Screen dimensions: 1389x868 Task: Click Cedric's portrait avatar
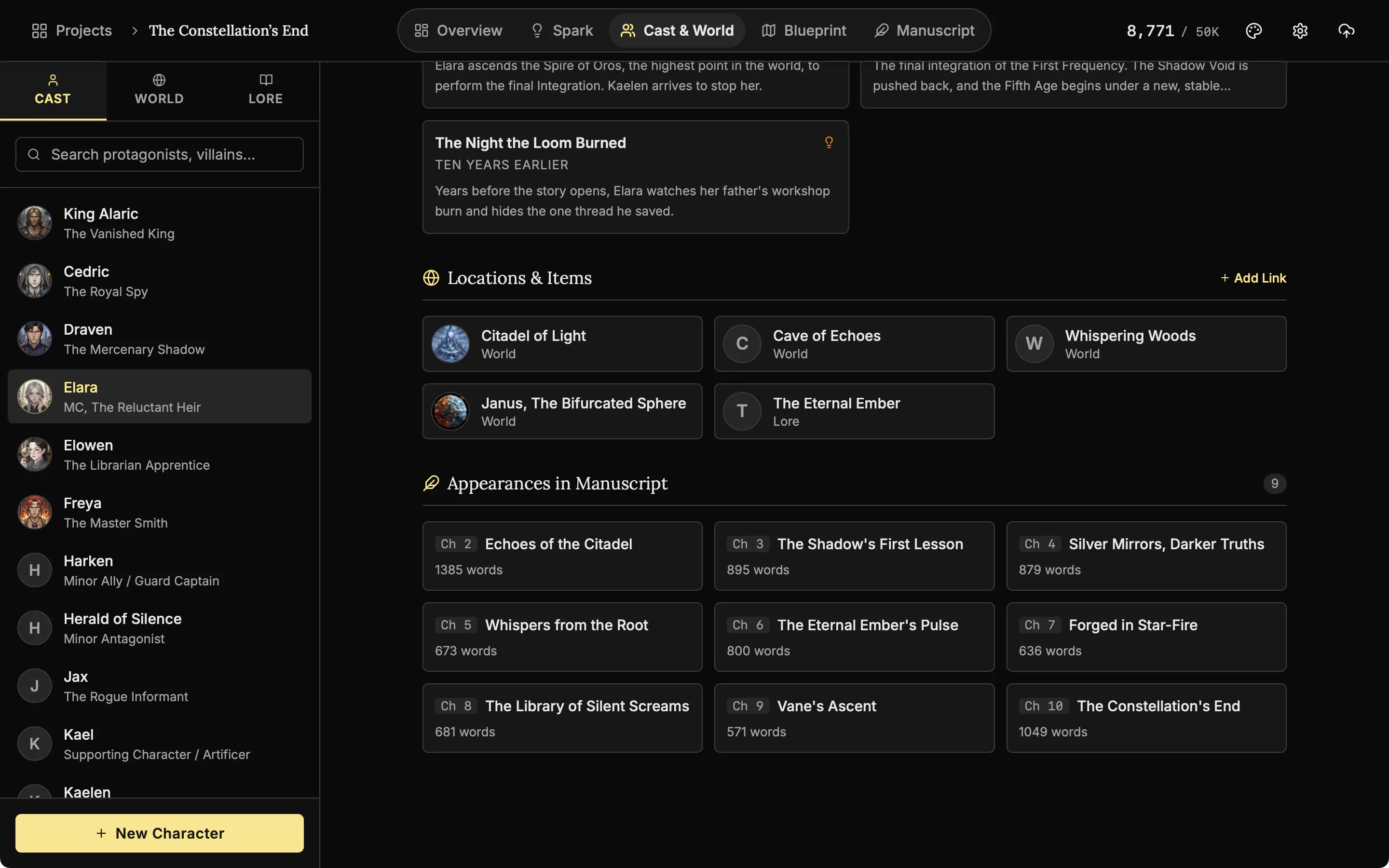pyautogui.click(x=34, y=281)
